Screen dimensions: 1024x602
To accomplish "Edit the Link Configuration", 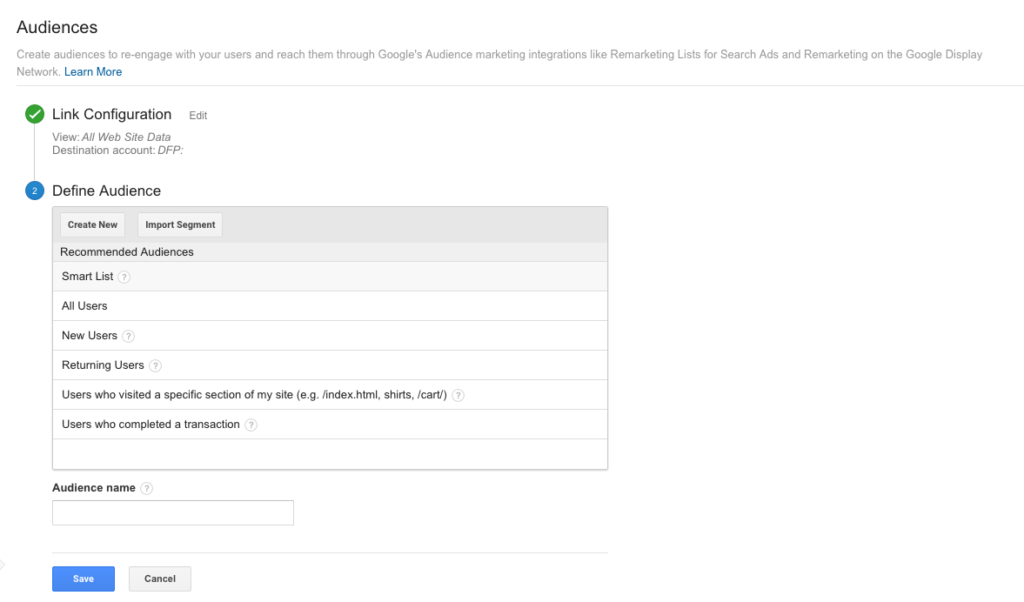I will 198,116.
